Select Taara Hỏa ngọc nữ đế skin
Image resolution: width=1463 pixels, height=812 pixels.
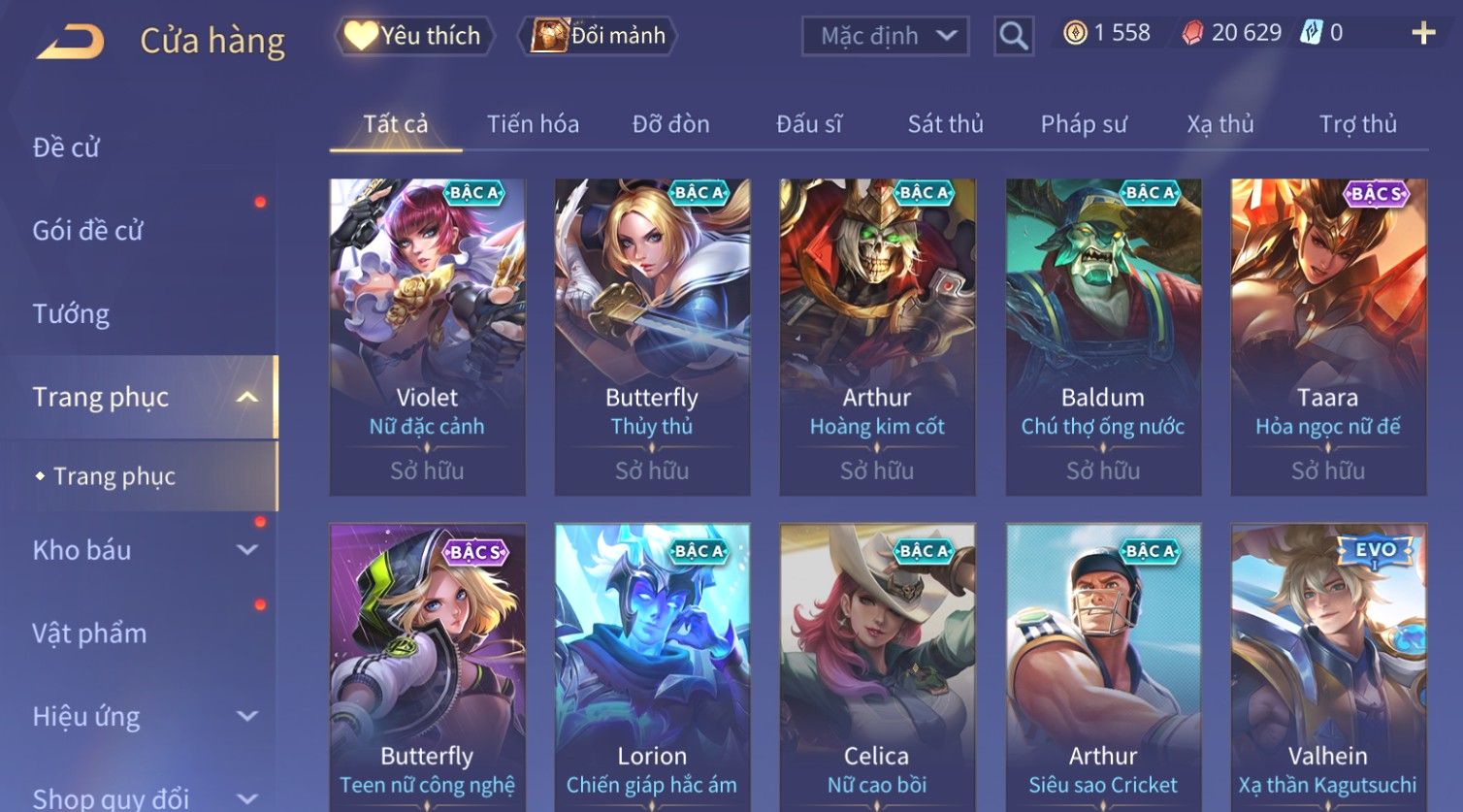pyautogui.click(x=1328, y=337)
